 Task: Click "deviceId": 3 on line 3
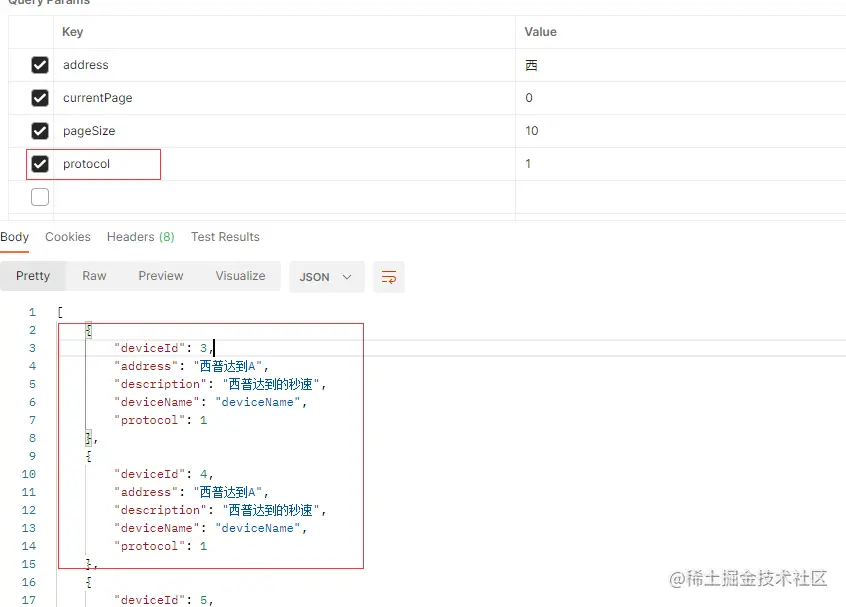pos(163,348)
